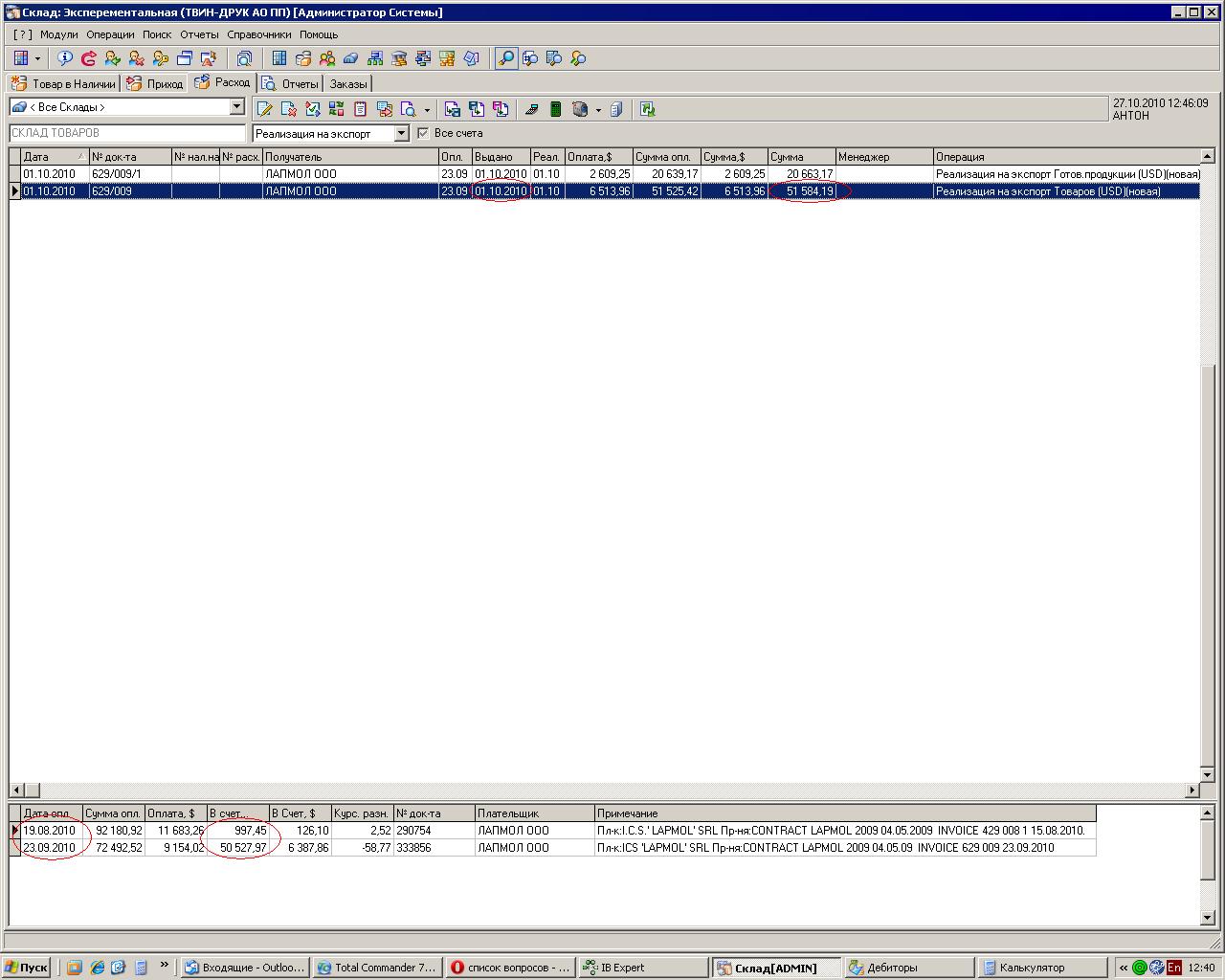Open the green calculator icon in toolbar
Image resolution: width=1225 pixels, height=980 pixels.
555,109
